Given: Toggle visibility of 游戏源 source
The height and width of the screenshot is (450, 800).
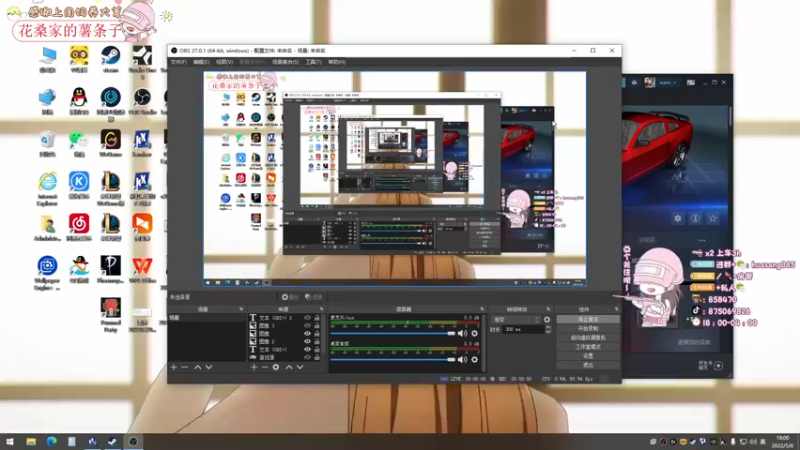Looking at the screenshot, I should click(x=307, y=357).
